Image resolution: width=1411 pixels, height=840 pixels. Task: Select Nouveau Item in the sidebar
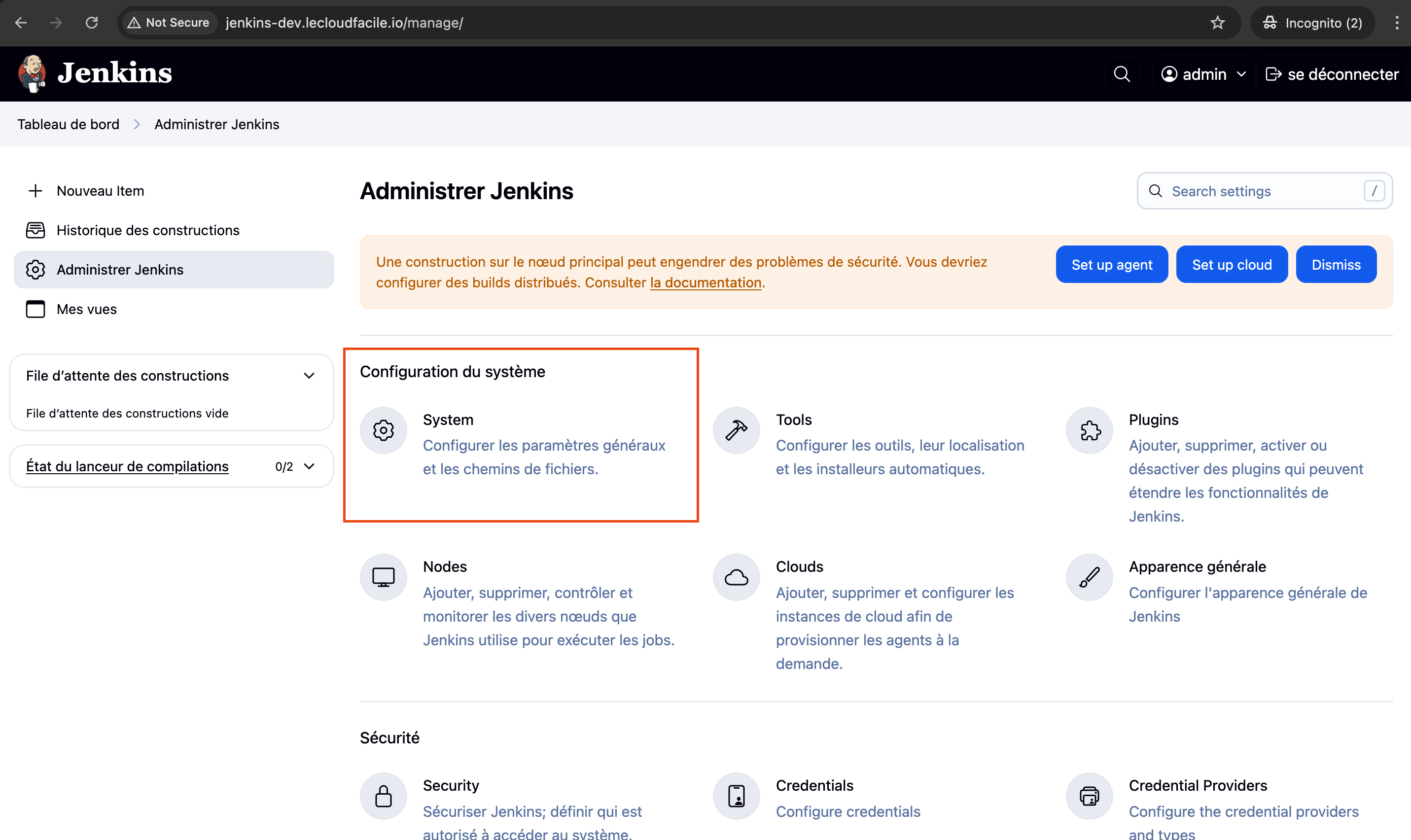coord(100,191)
